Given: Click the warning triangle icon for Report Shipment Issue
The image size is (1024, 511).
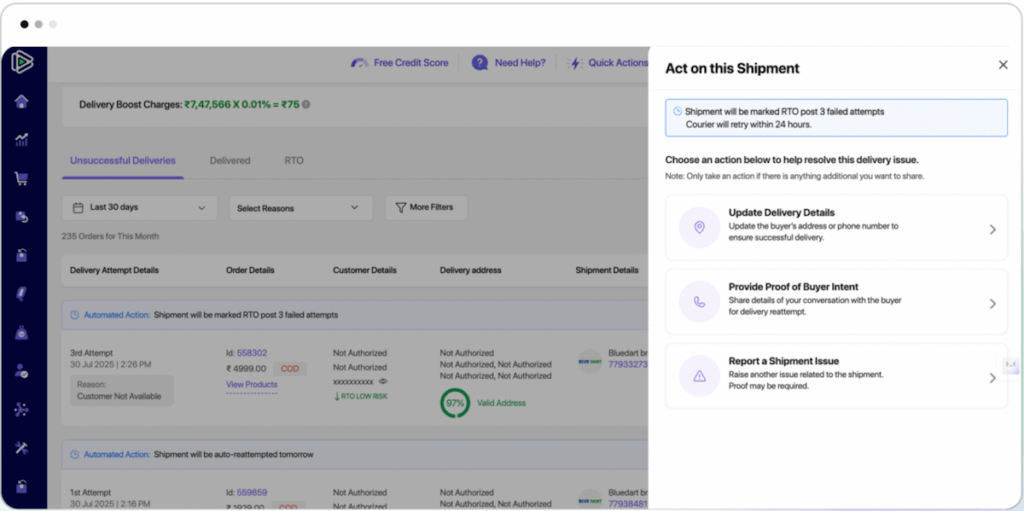Looking at the screenshot, I should pyautogui.click(x=699, y=377).
